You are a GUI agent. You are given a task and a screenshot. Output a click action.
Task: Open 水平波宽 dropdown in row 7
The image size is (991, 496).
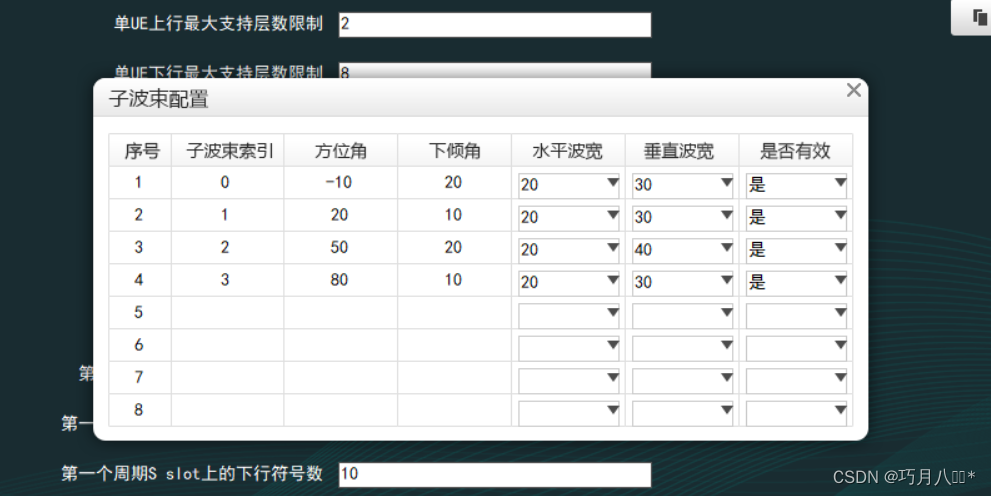click(x=568, y=380)
